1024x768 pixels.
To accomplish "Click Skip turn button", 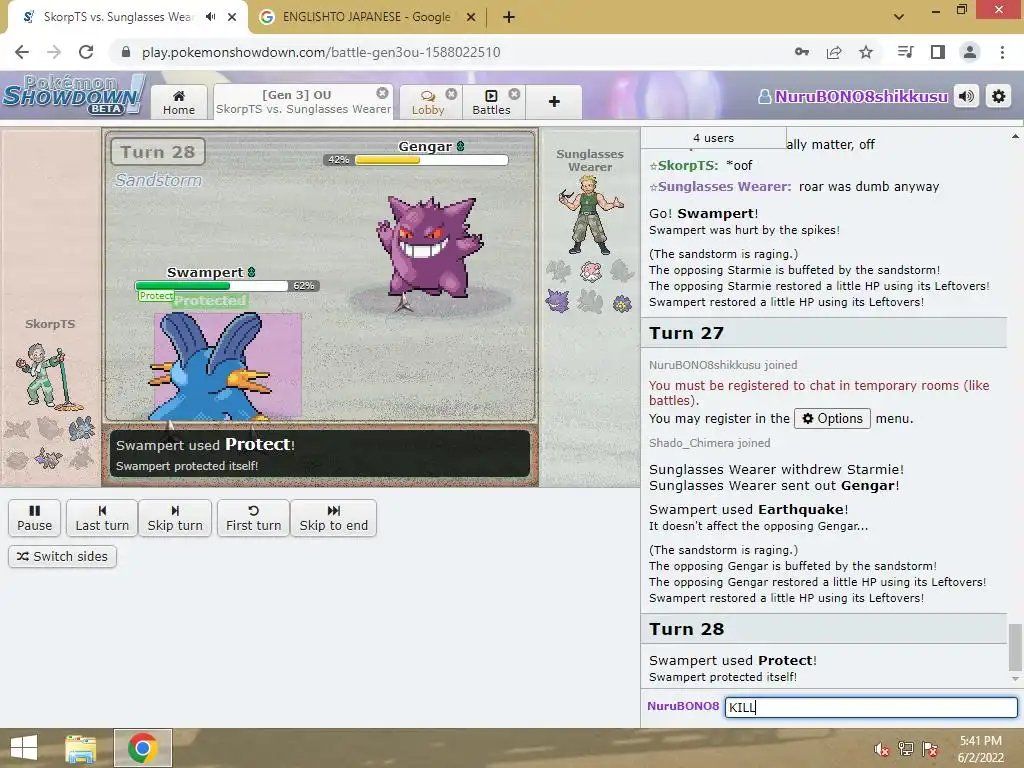I will [x=175, y=518].
